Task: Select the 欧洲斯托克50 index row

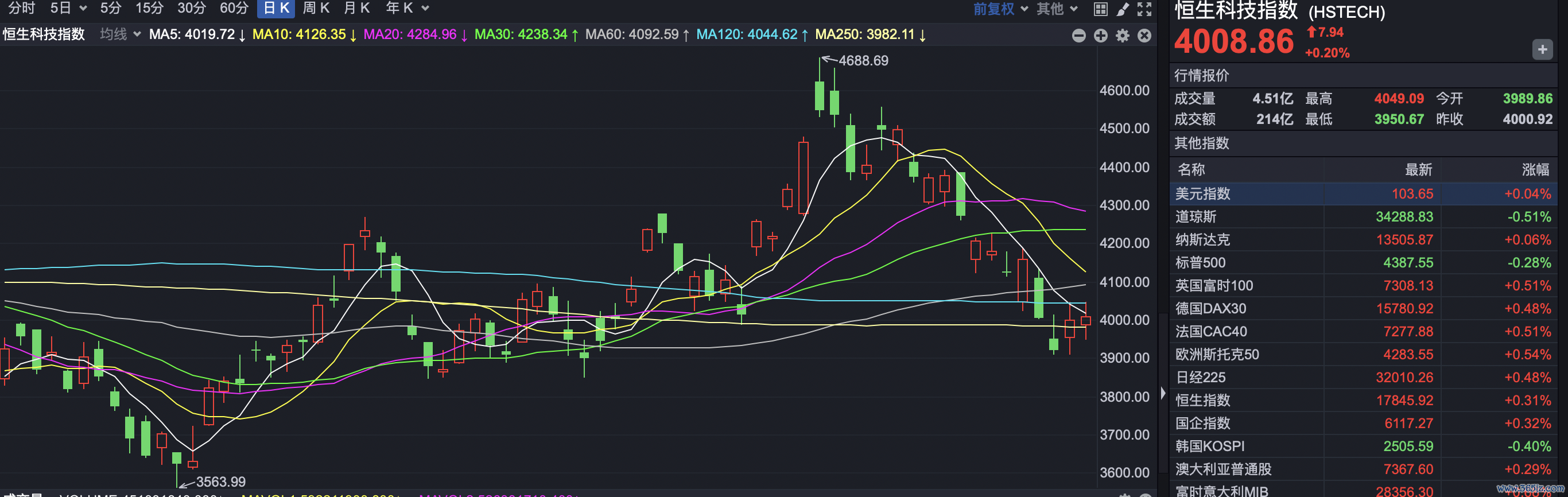Action: coord(1363,354)
